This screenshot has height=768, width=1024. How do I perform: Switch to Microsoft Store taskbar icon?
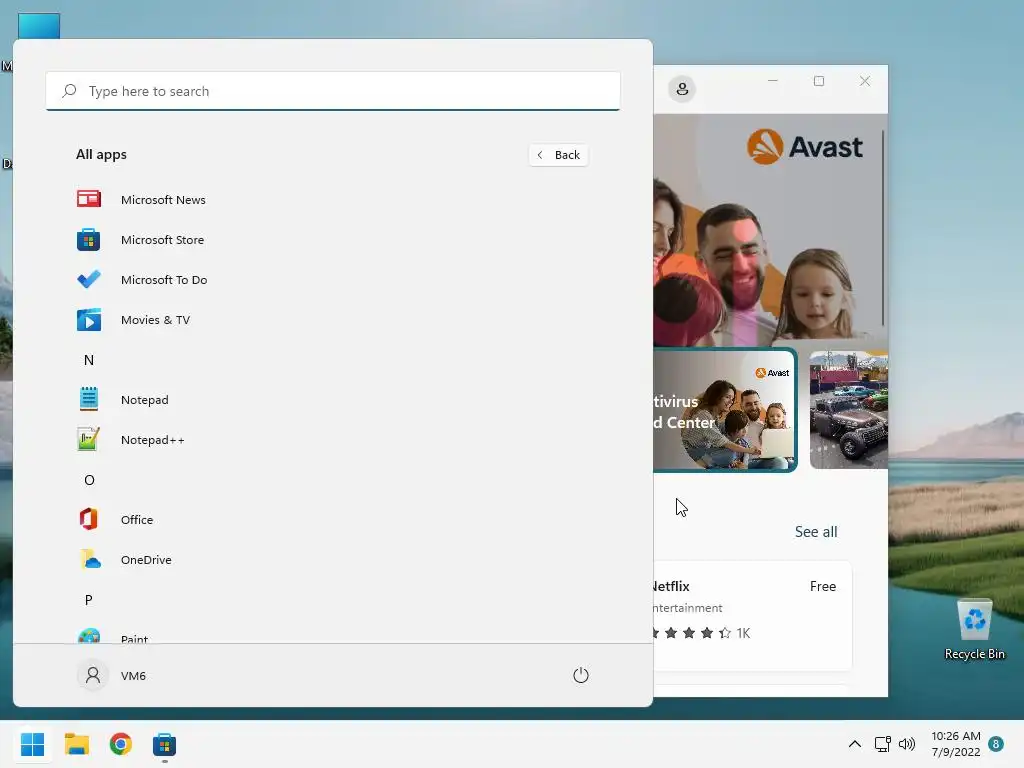[165, 744]
